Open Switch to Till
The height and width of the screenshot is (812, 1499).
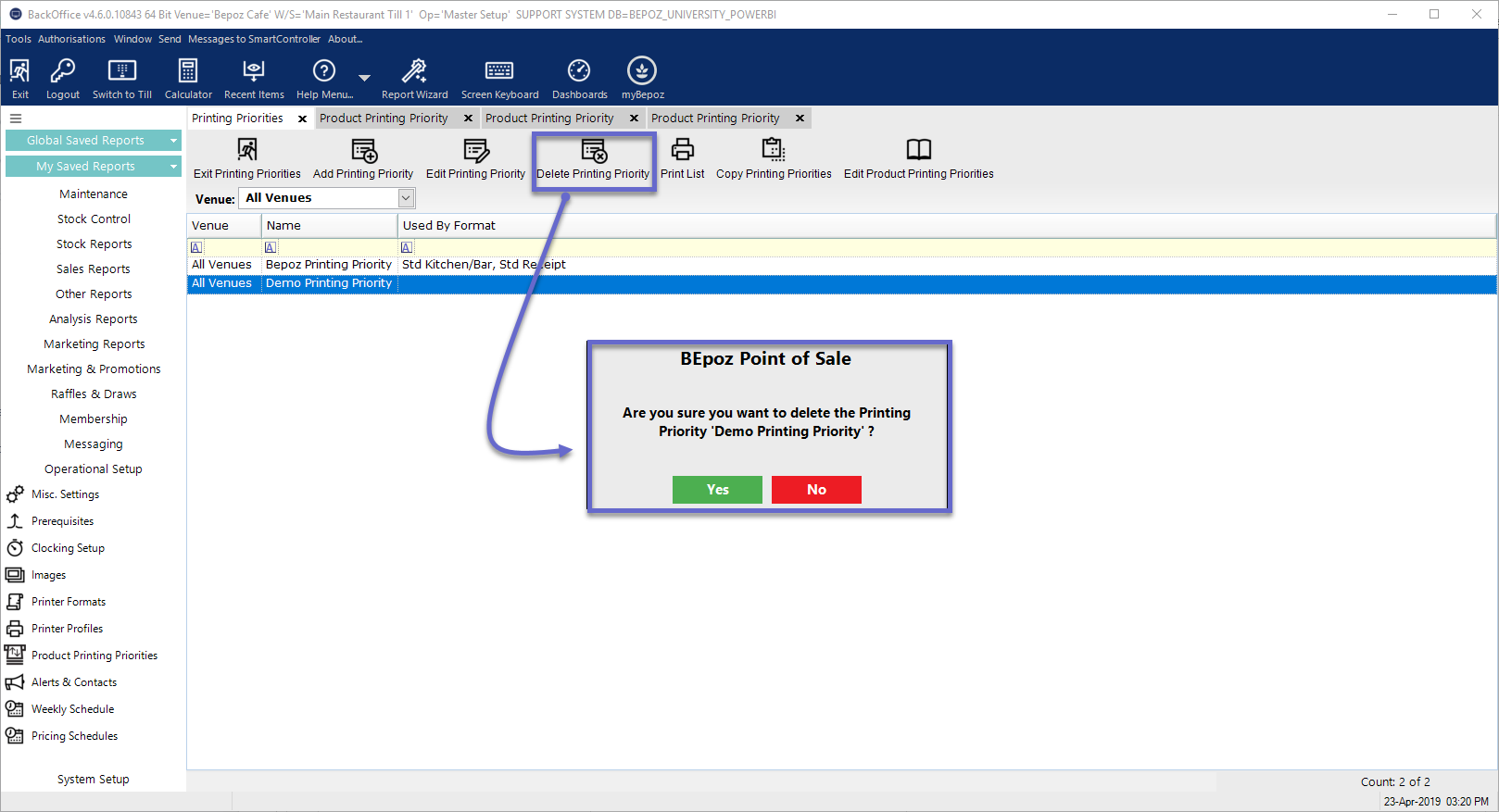[122, 79]
